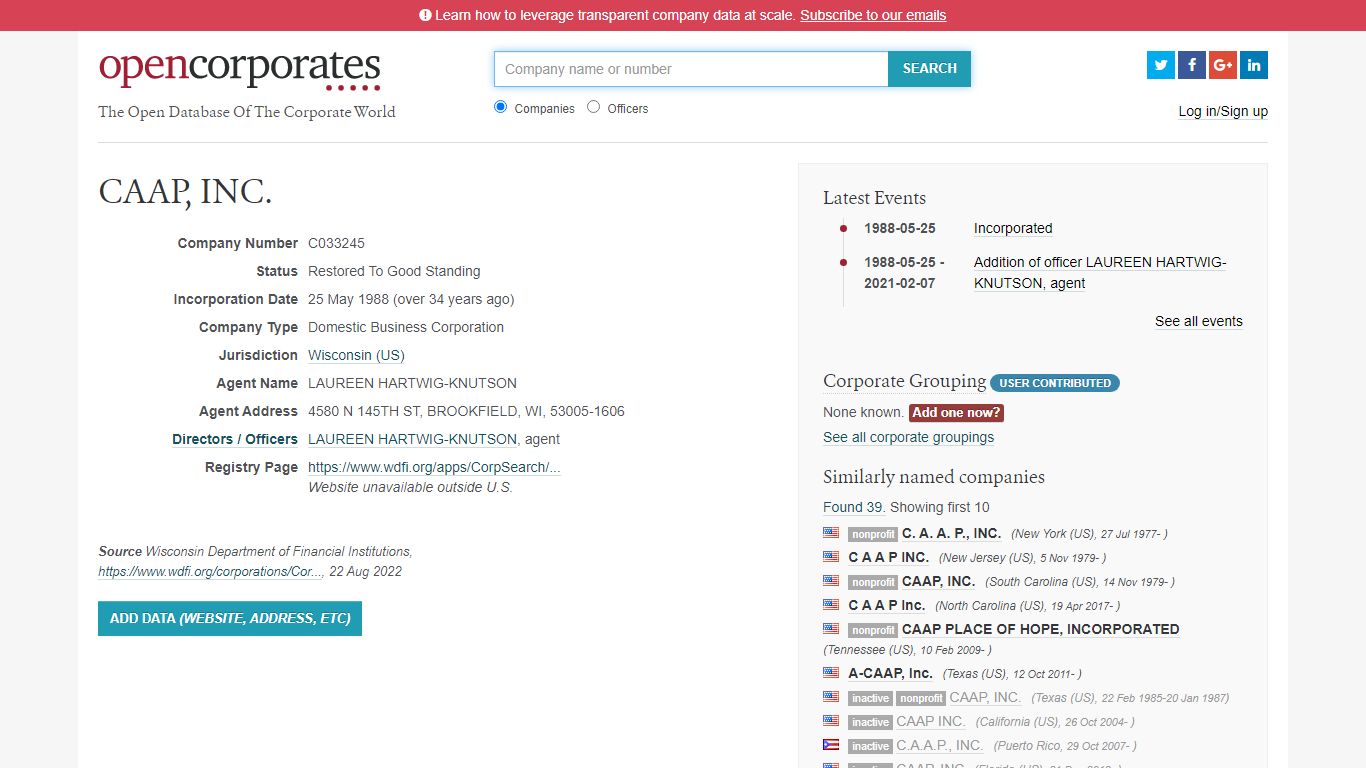Click the company number C033245
Screen dimensions: 1366x768
[x=336, y=243]
